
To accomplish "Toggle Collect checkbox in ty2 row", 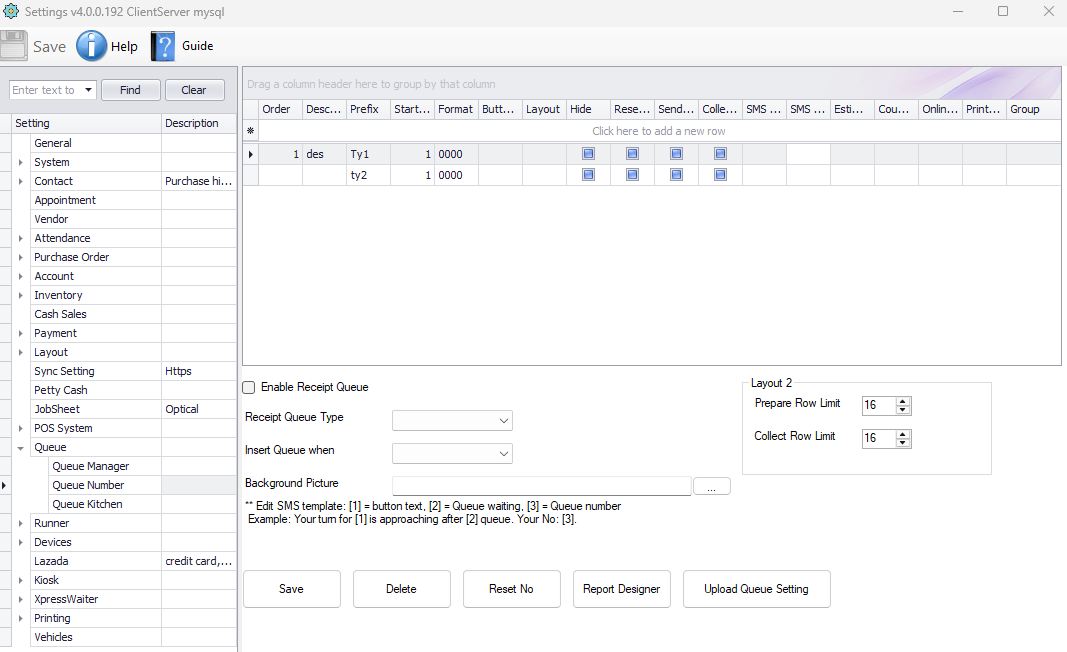I will click(720, 175).
